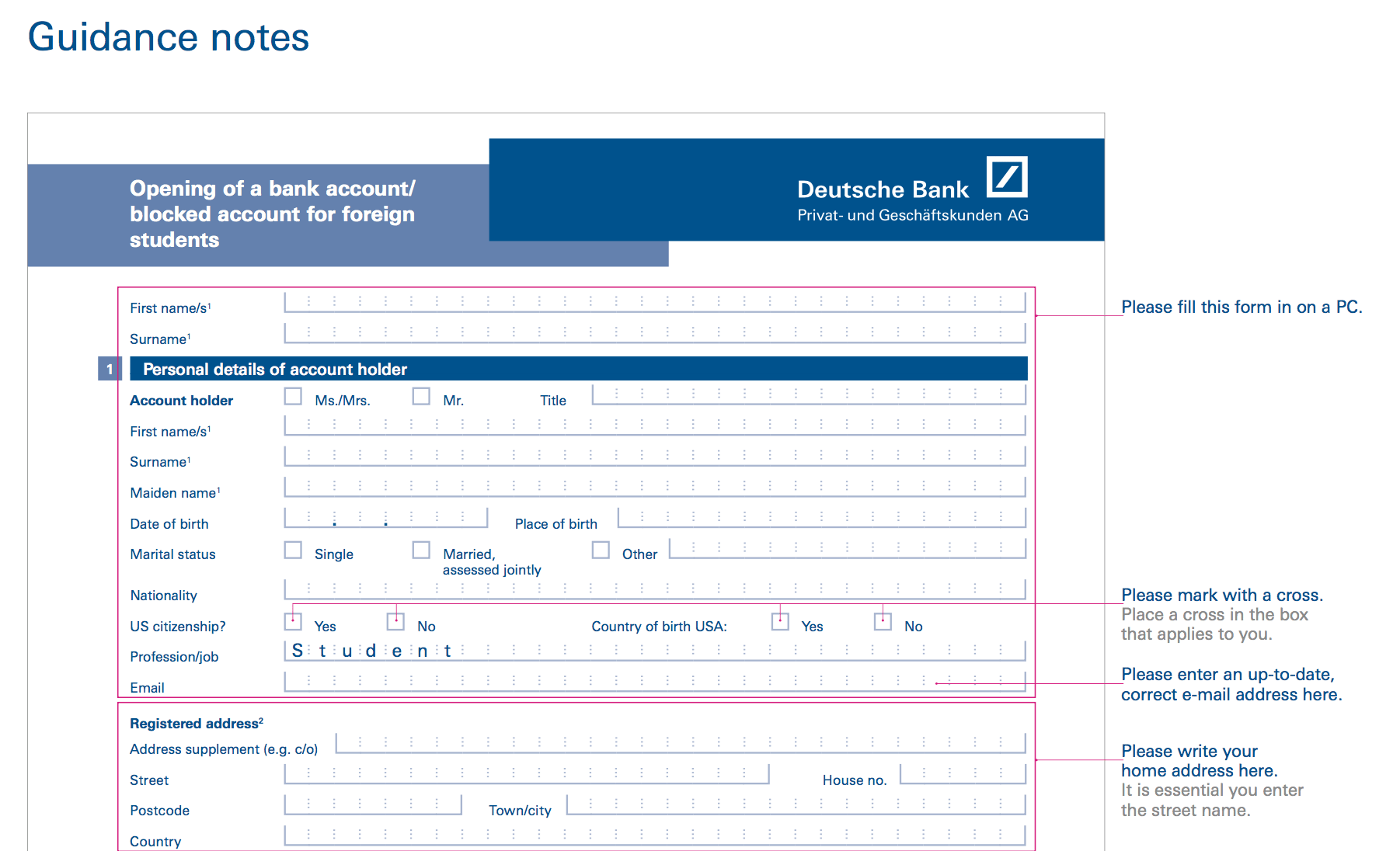Click the 'Registered address' label

[x=197, y=724]
